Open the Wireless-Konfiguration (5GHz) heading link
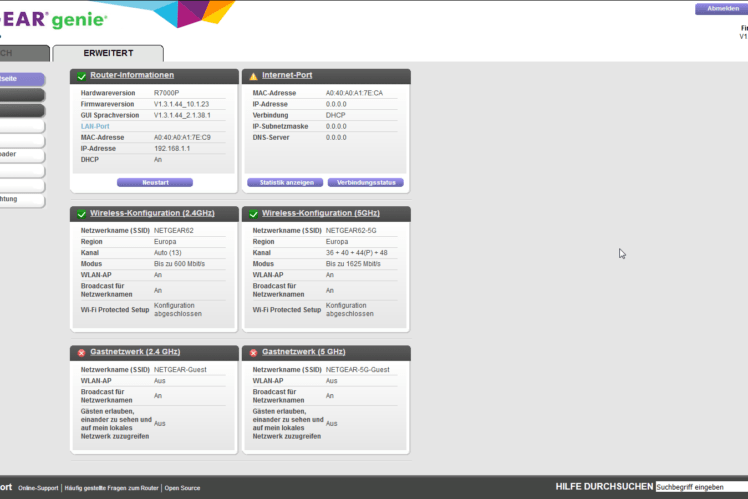This screenshot has height=499, width=748. click(x=321, y=213)
